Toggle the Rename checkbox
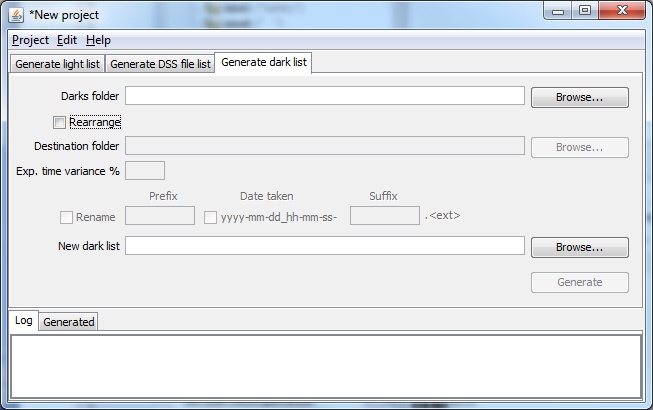The image size is (653, 410). [66, 217]
